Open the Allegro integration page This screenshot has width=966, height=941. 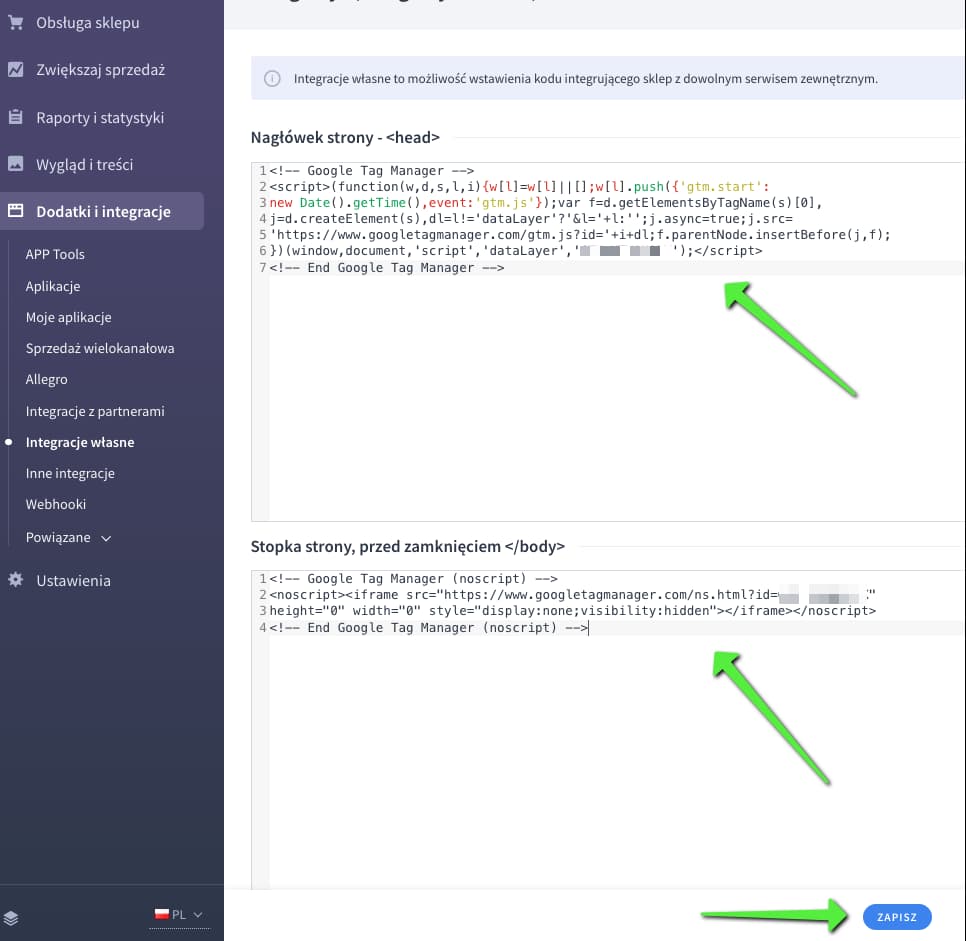point(46,380)
